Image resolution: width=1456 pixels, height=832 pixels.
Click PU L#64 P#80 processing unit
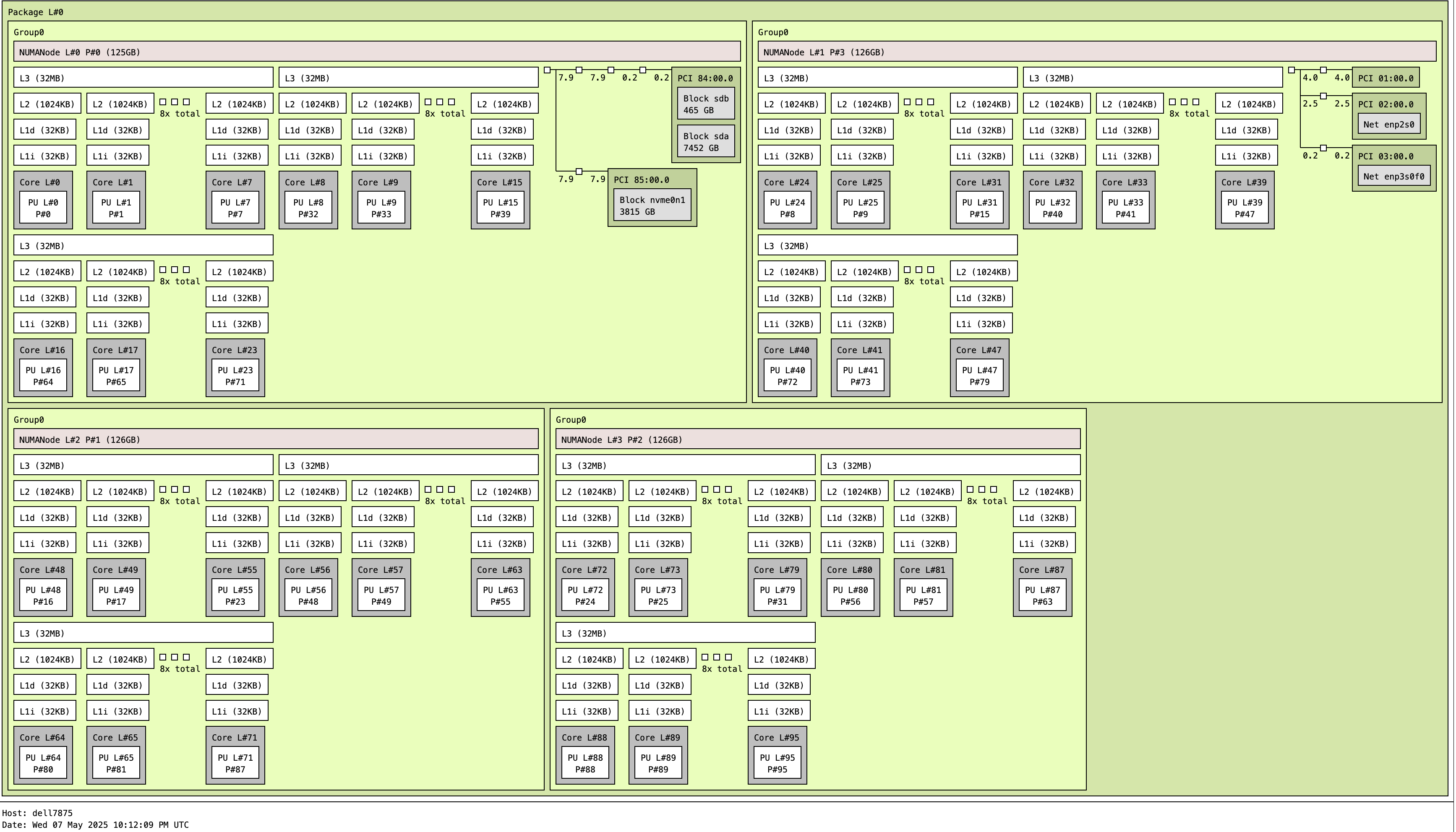pos(43,763)
